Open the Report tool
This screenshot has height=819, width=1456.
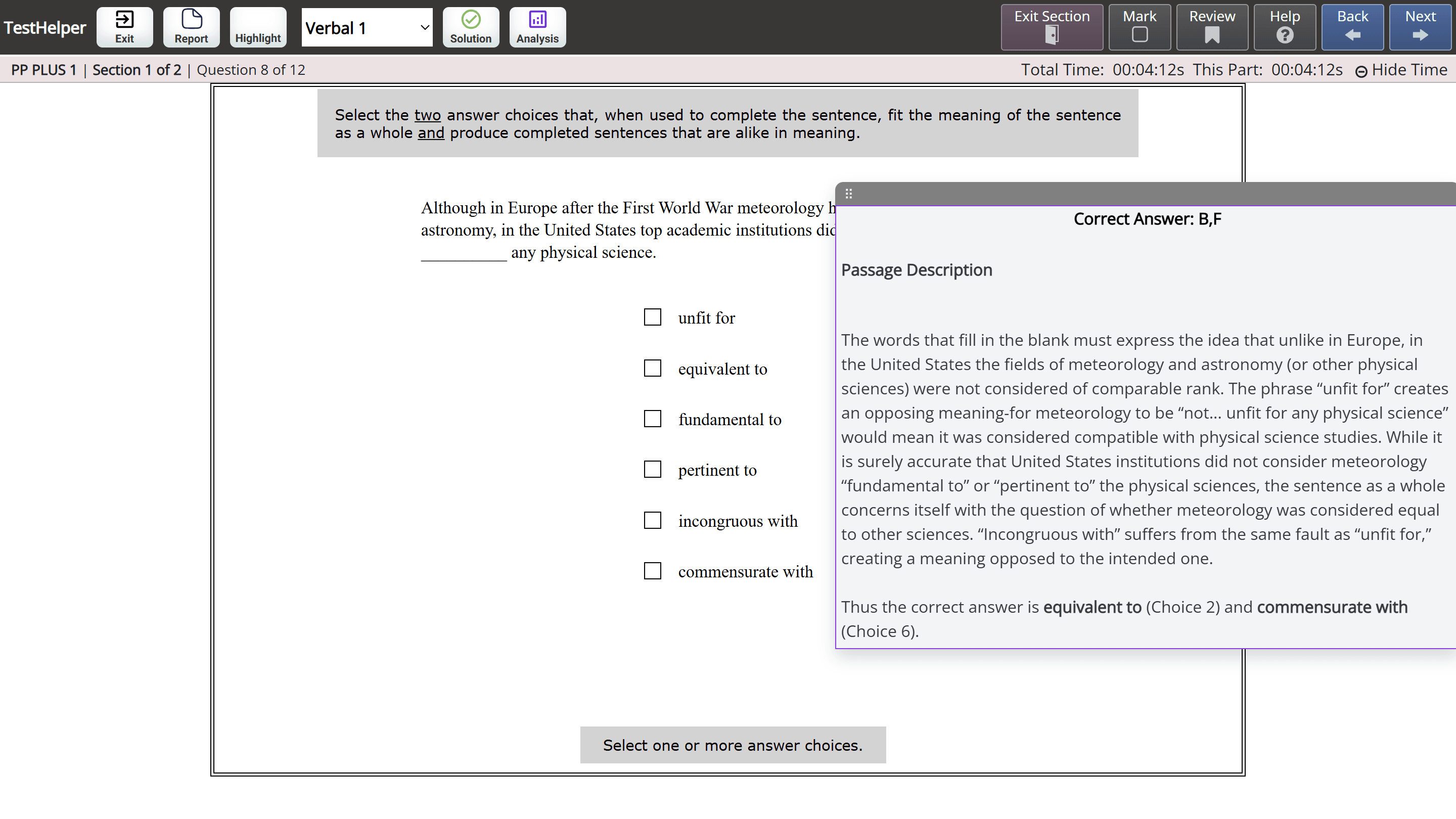click(x=191, y=27)
